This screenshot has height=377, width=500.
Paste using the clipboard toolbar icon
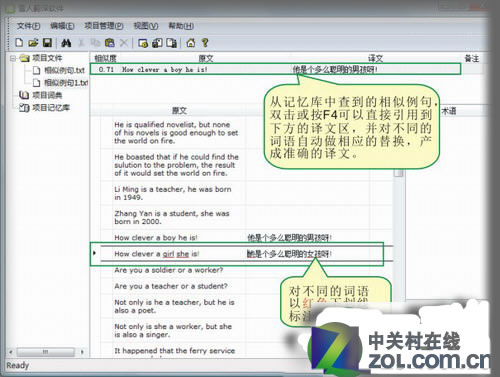coord(109,43)
